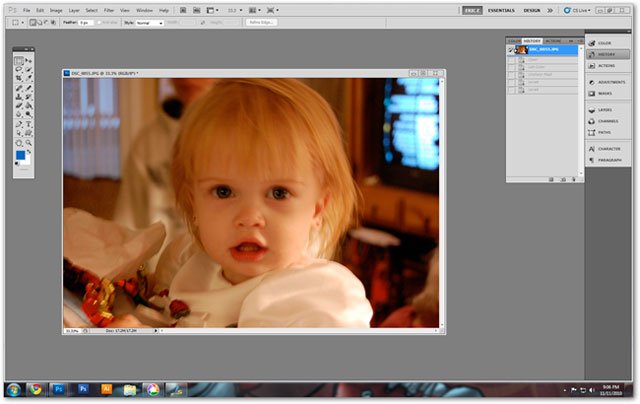Create new document from current state
Viewport: 640px width, 404px height.
coord(551,180)
